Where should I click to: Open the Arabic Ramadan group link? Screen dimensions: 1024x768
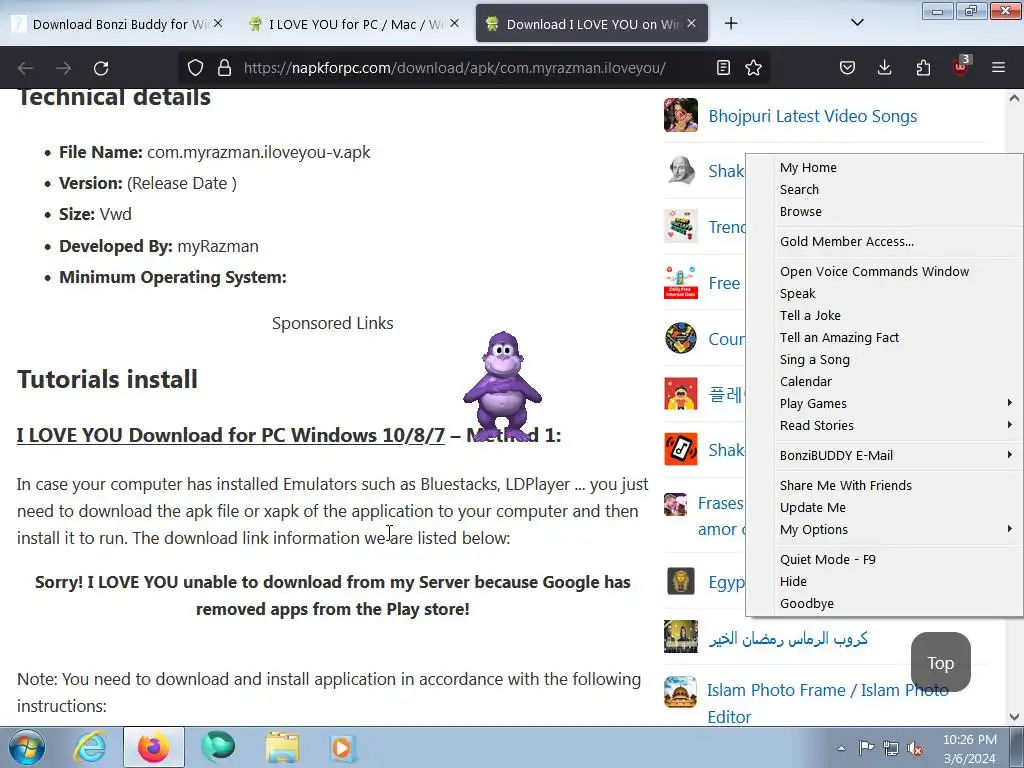[x=788, y=638]
